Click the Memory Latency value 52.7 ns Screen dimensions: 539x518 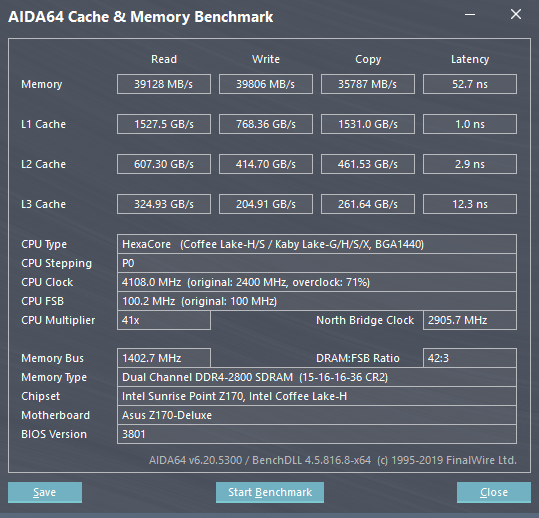470,84
